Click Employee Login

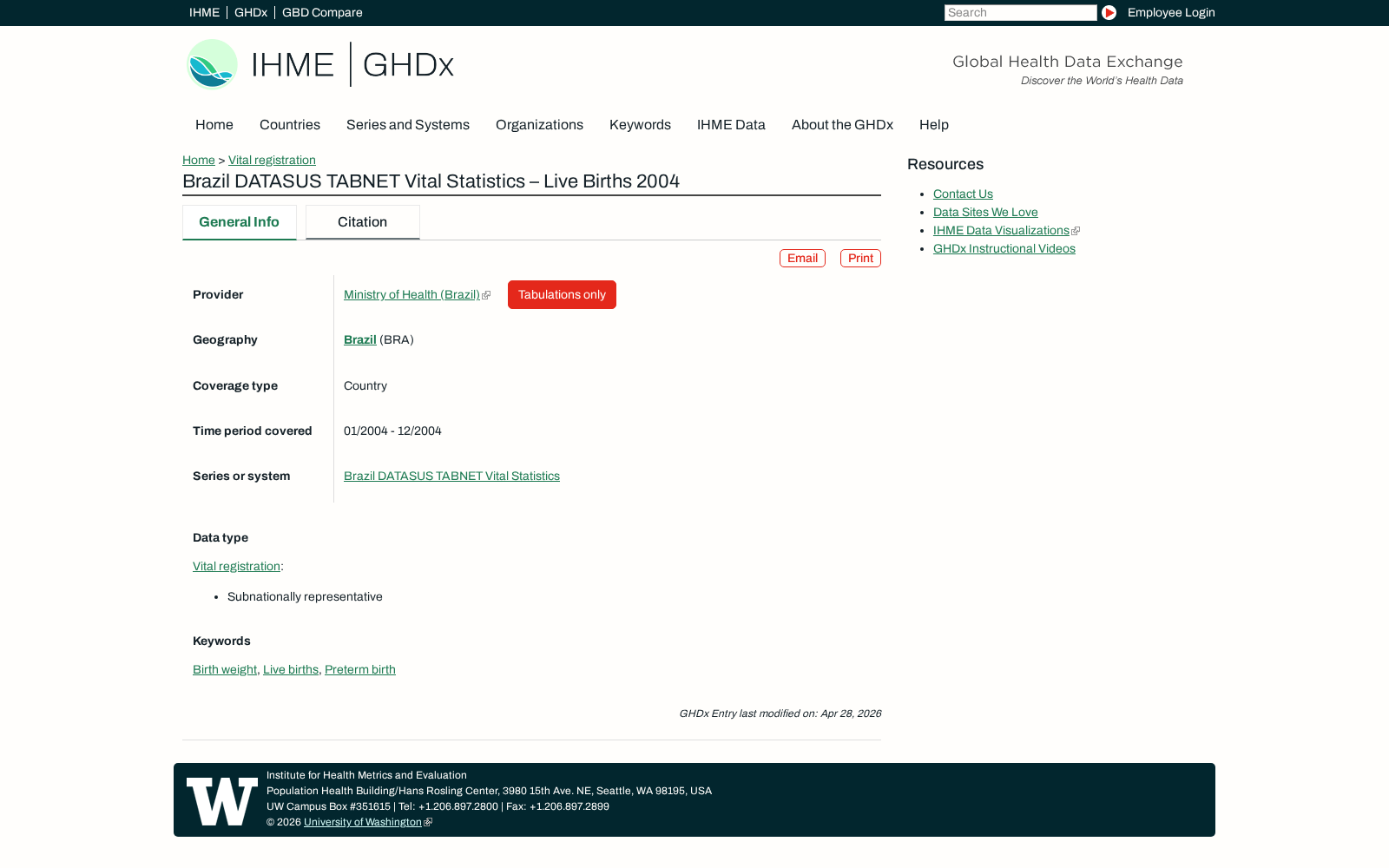[1171, 12]
